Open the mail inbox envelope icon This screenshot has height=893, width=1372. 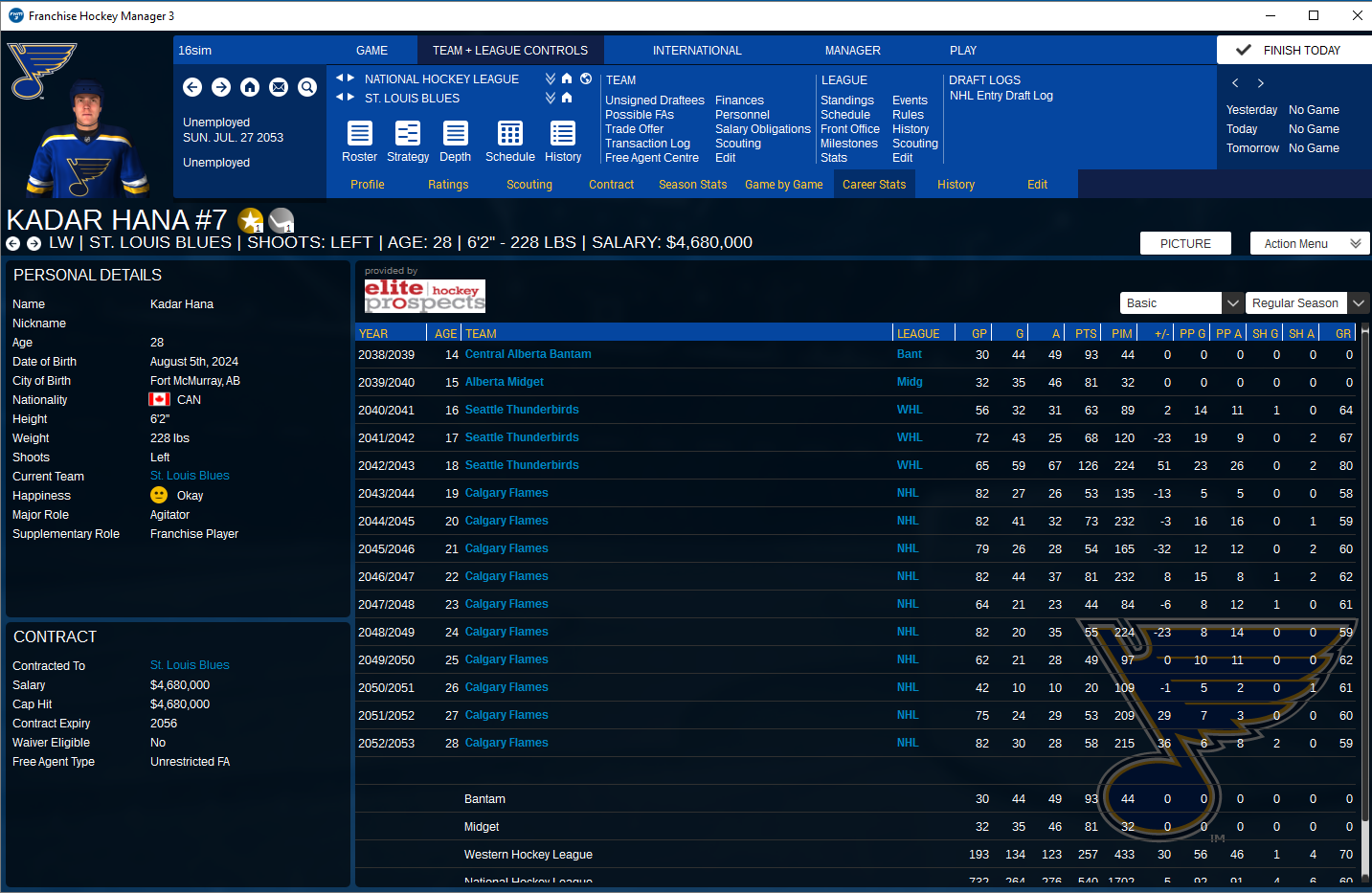279,87
